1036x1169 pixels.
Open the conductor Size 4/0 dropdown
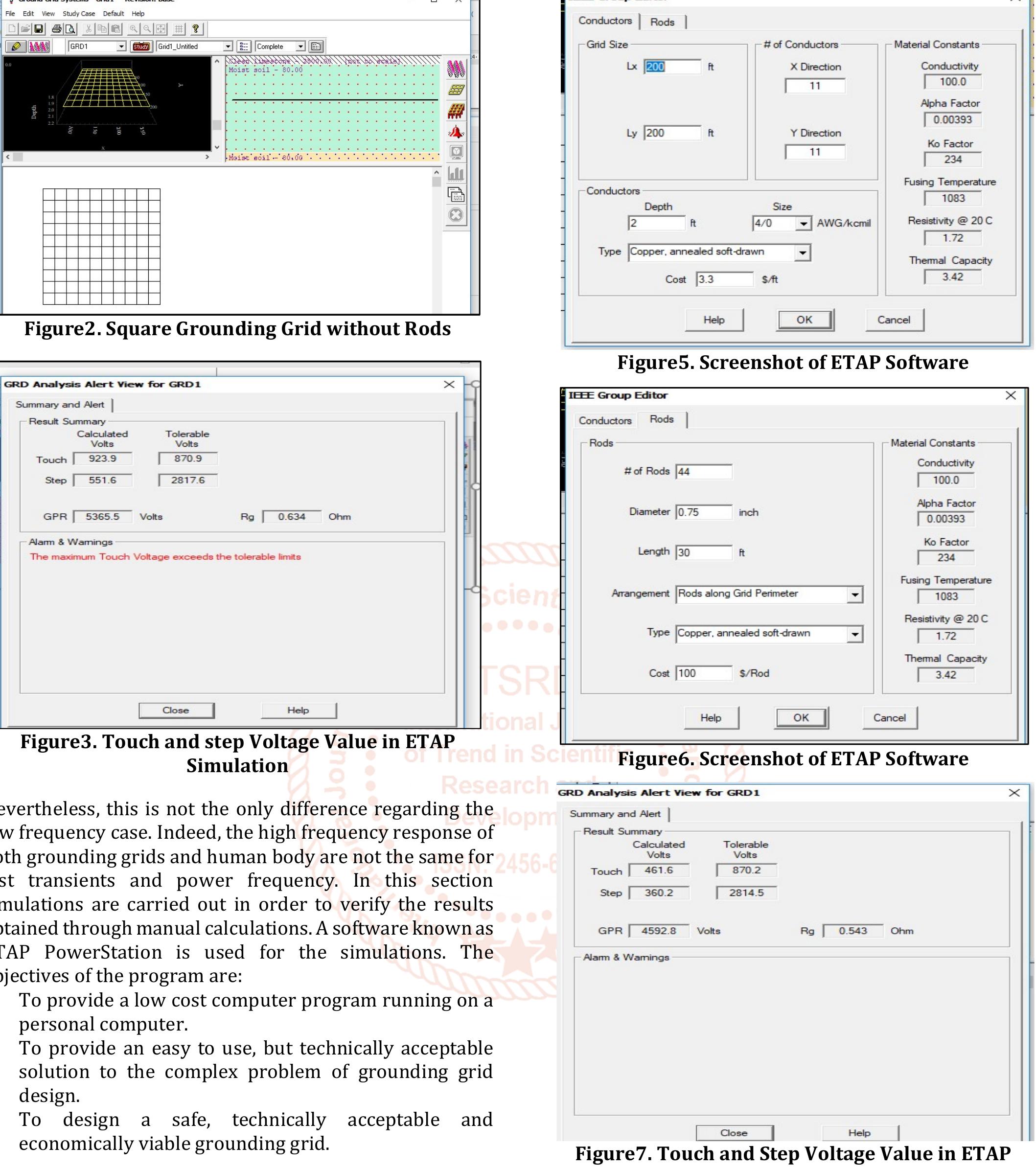point(803,224)
